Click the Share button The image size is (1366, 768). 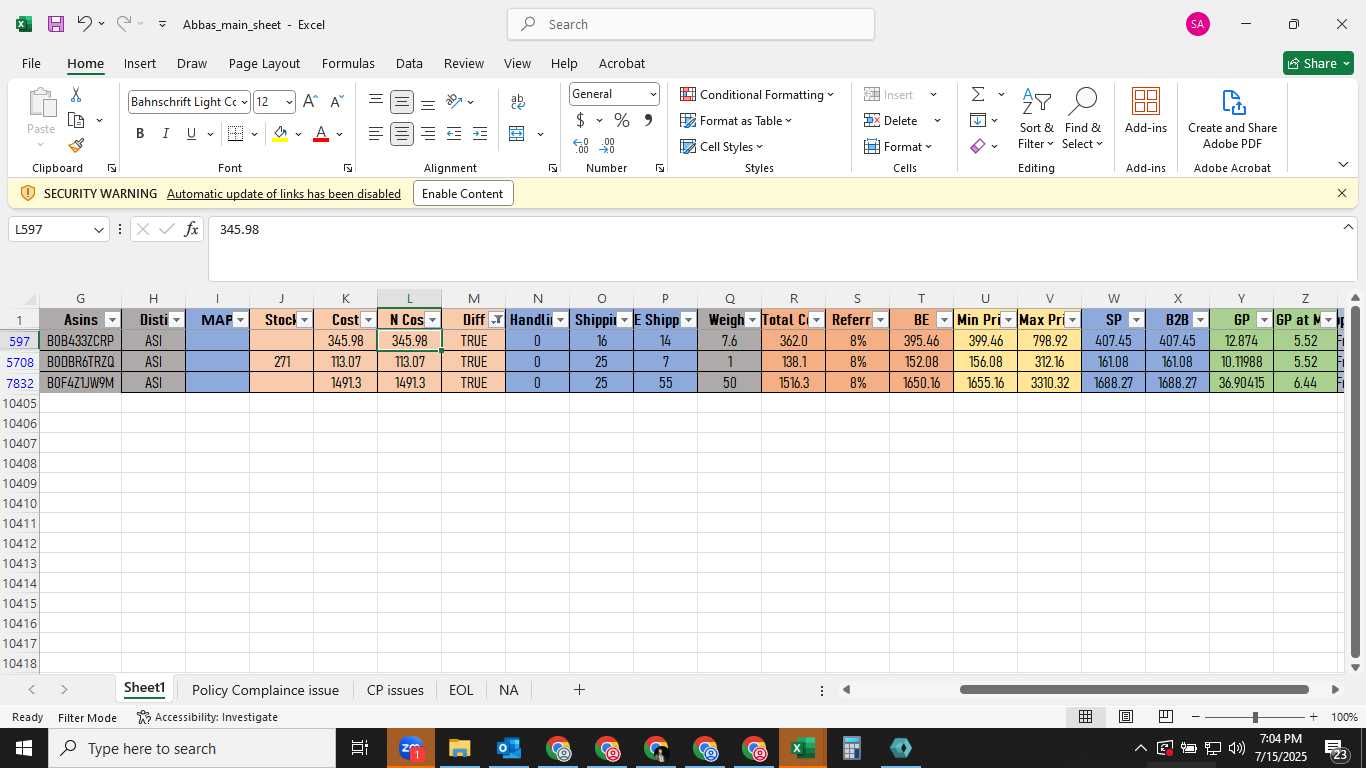click(1318, 63)
